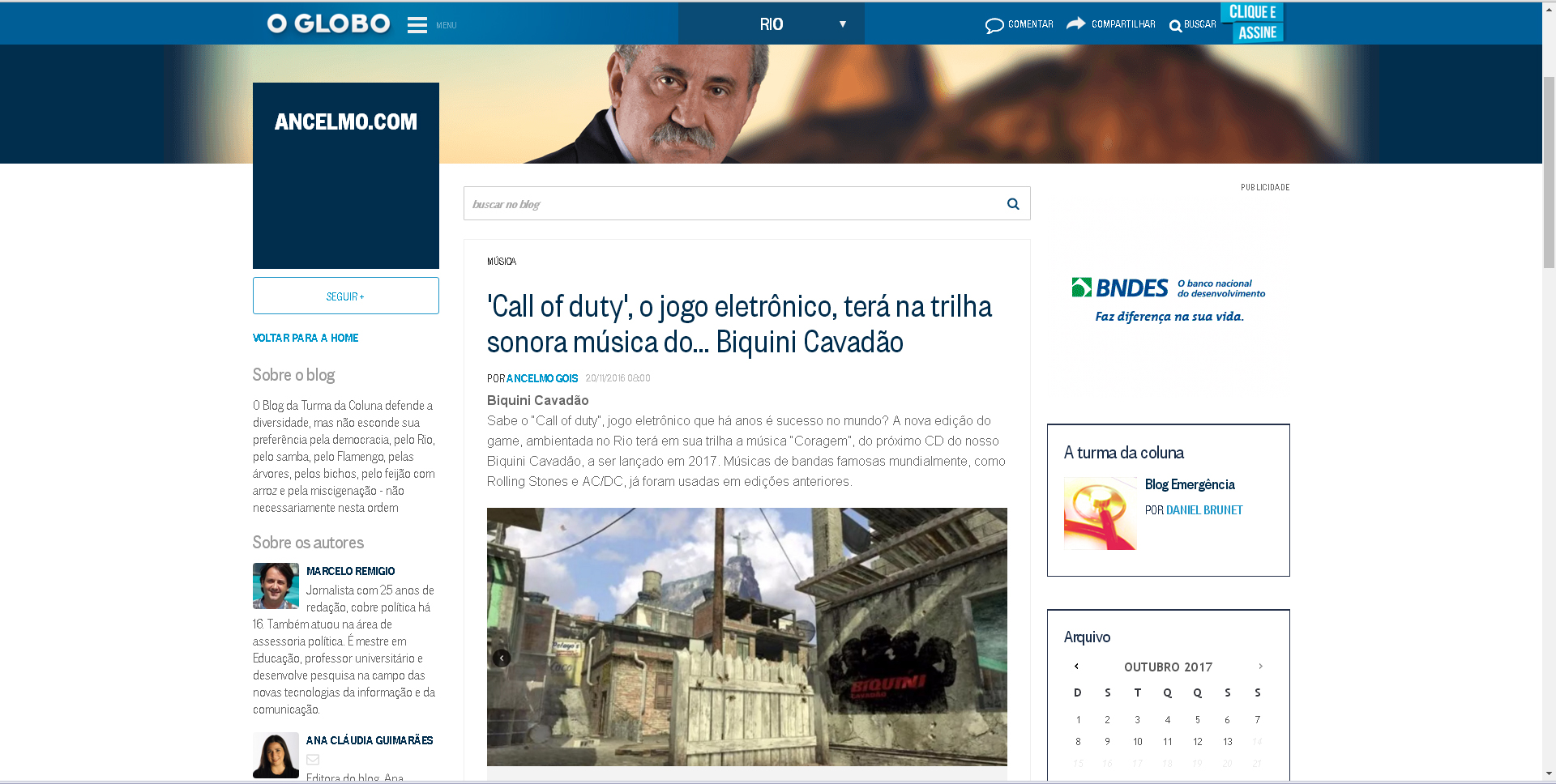The width and height of the screenshot is (1556, 784).
Task: Open Ancelmo Gois author link
Action: coord(542,378)
